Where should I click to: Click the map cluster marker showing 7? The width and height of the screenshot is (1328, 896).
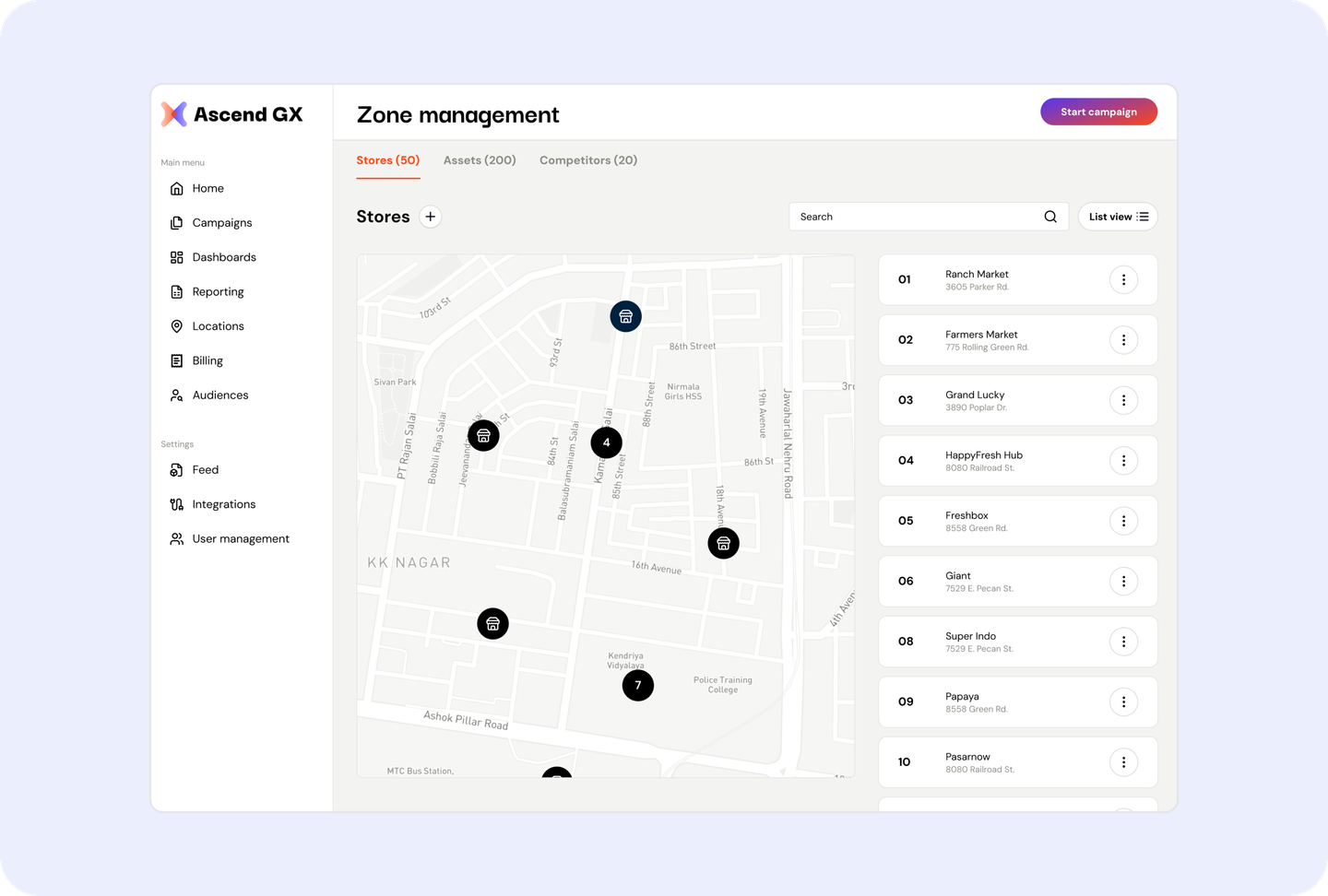coord(638,685)
